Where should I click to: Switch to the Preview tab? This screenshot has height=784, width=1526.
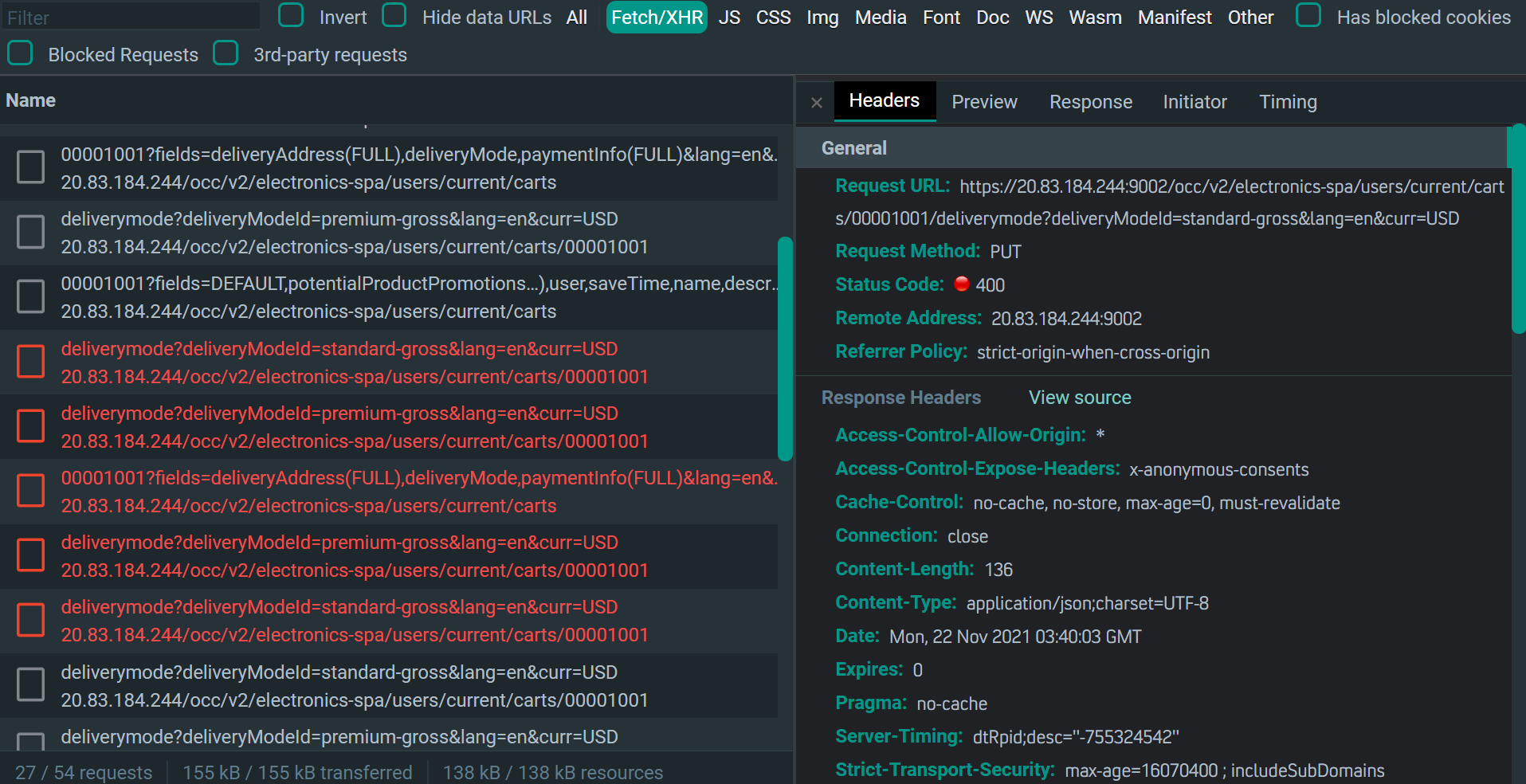point(983,101)
